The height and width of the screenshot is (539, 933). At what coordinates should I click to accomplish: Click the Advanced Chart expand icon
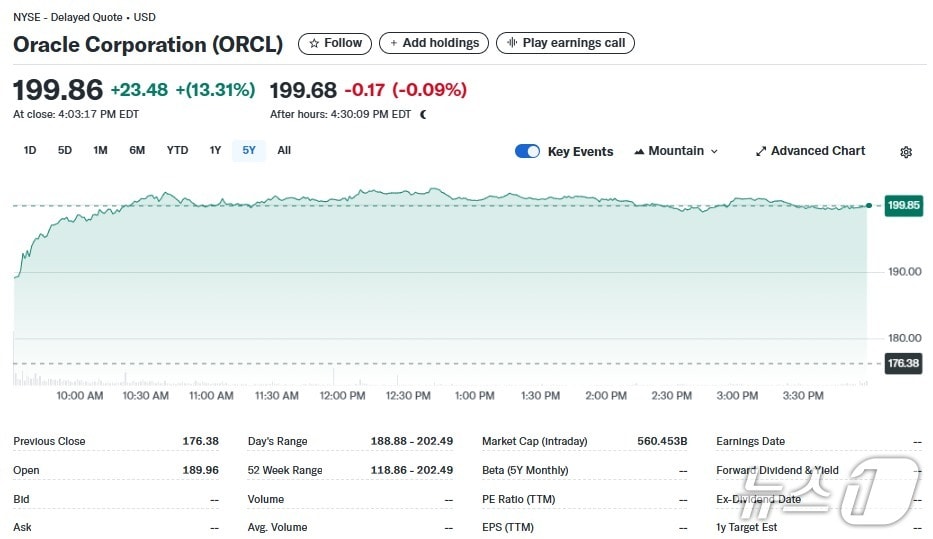(x=761, y=151)
